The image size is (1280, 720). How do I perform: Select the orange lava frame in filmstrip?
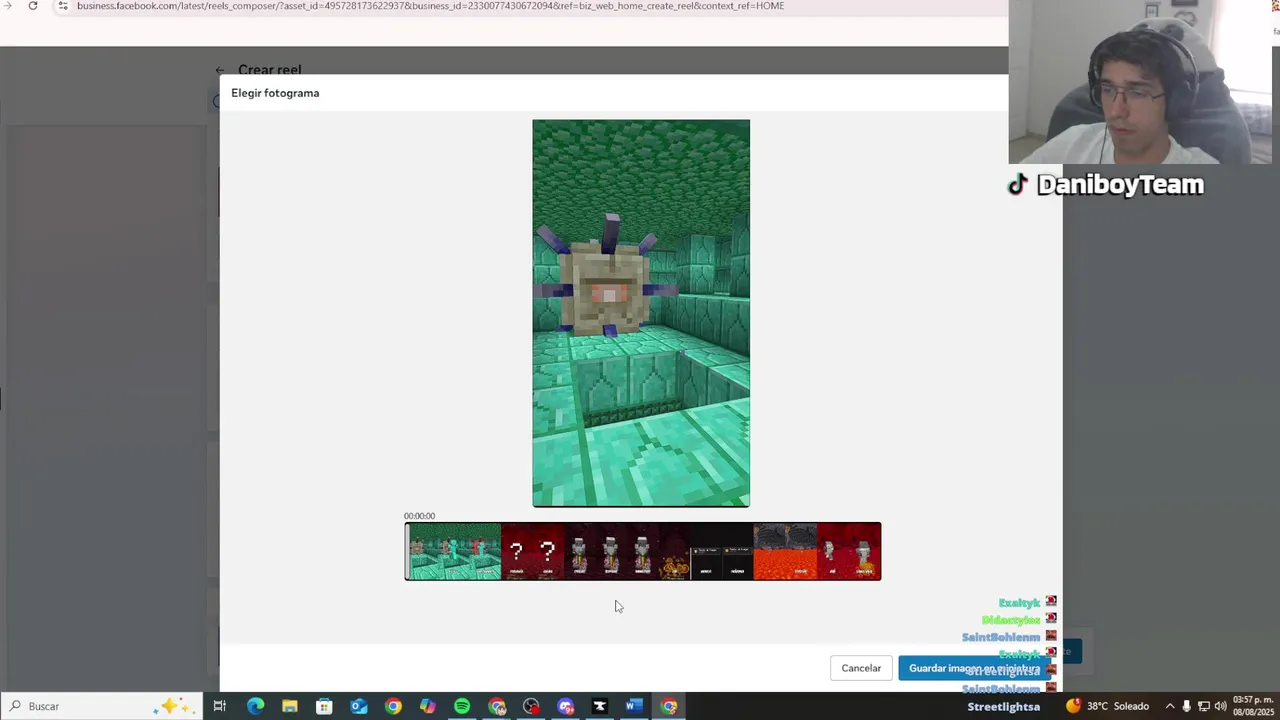point(785,551)
